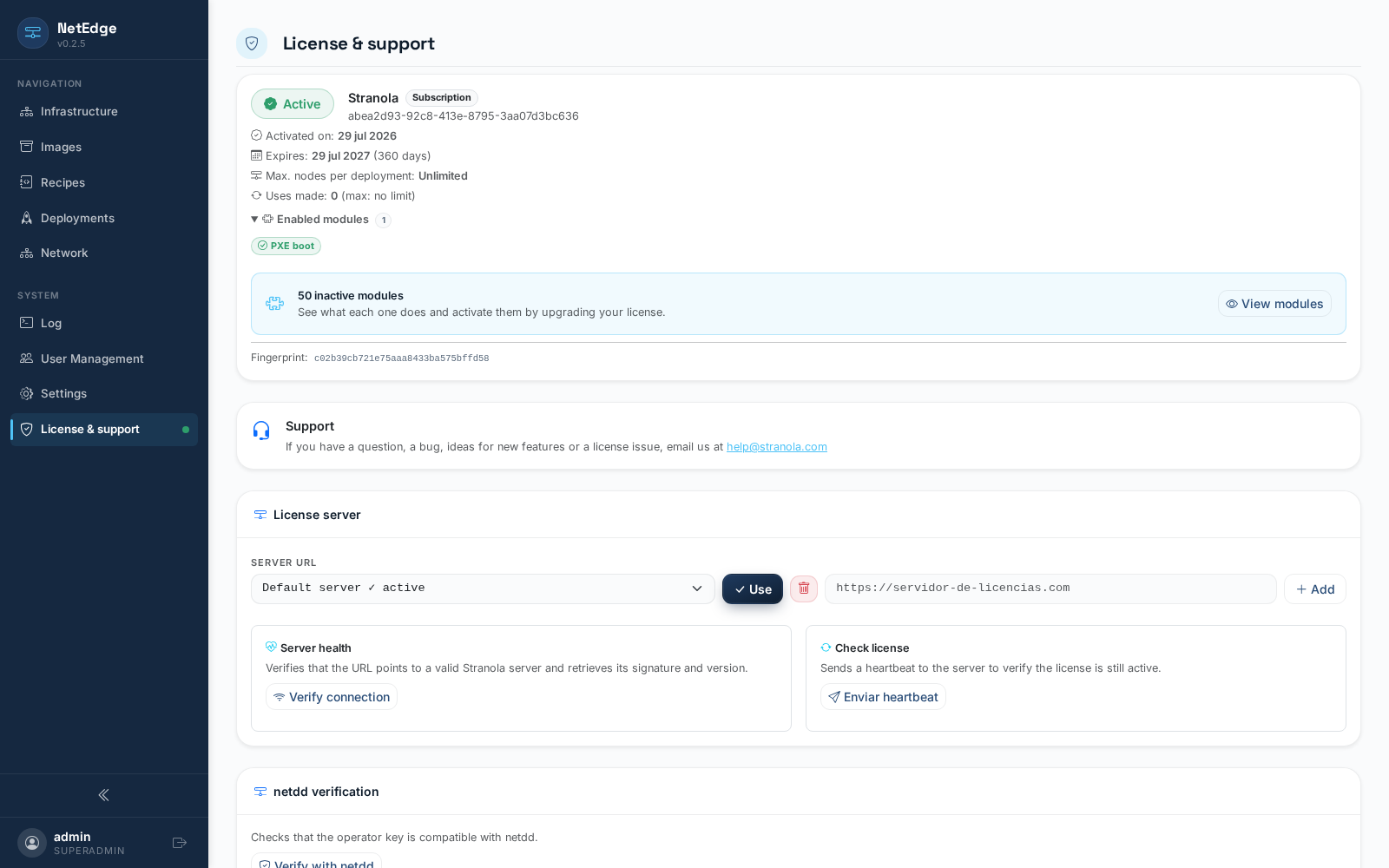Viewport: 1389px width, 868px height.
Task: Open the help@stranola.com email link
Action: tap(777, 447)
